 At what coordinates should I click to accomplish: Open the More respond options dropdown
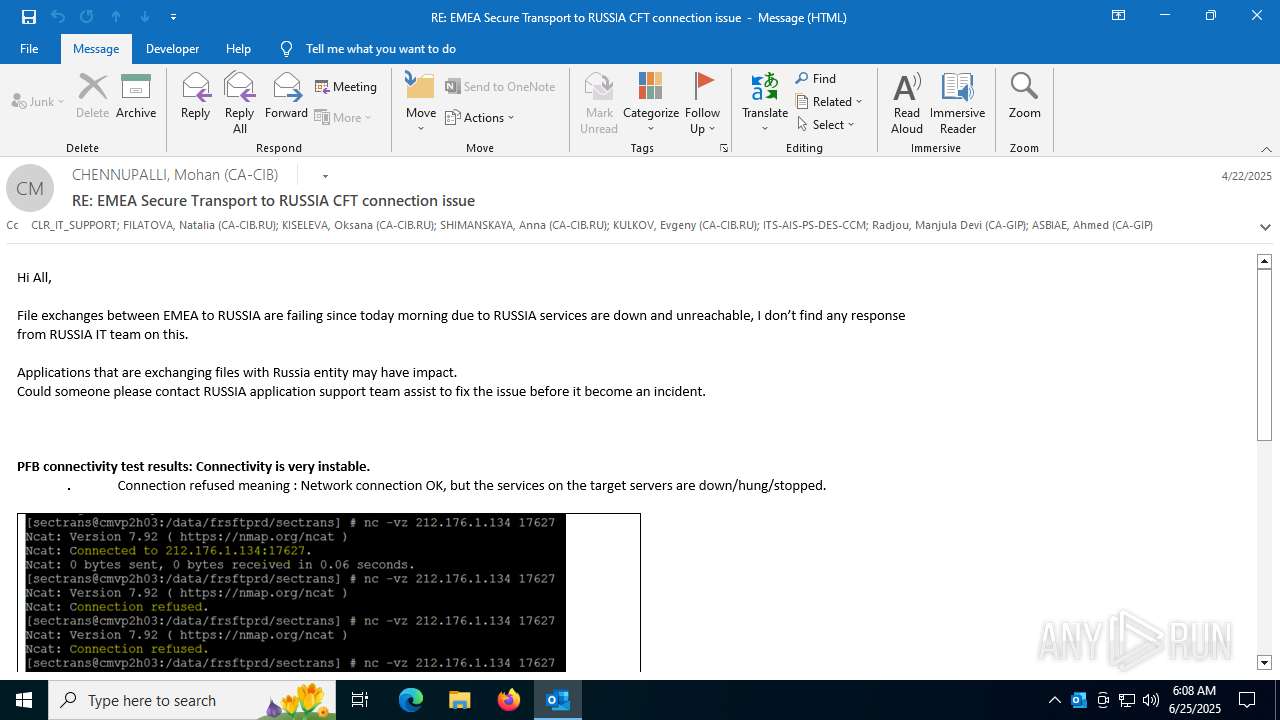coord(343,117)
